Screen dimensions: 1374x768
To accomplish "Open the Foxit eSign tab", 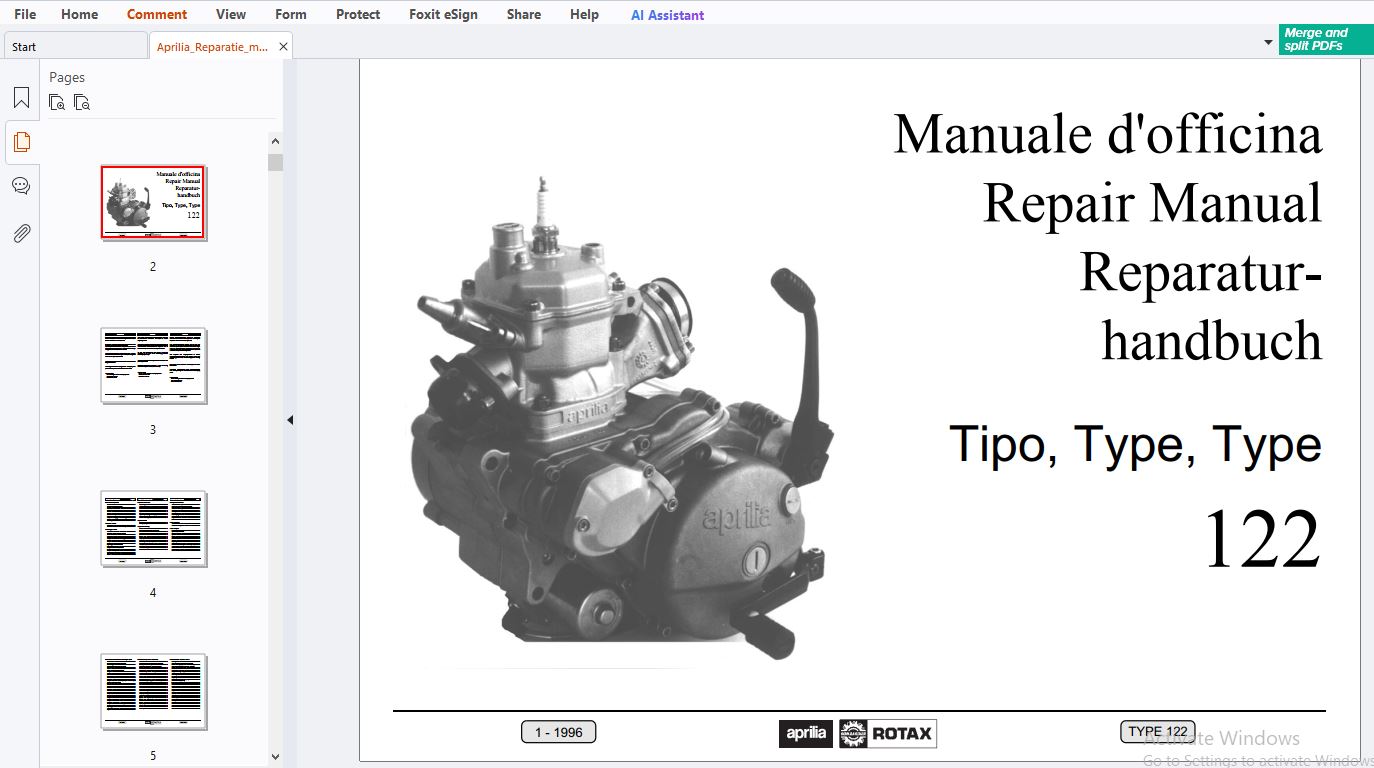I will pyautogui.click(x=443, y=14).
